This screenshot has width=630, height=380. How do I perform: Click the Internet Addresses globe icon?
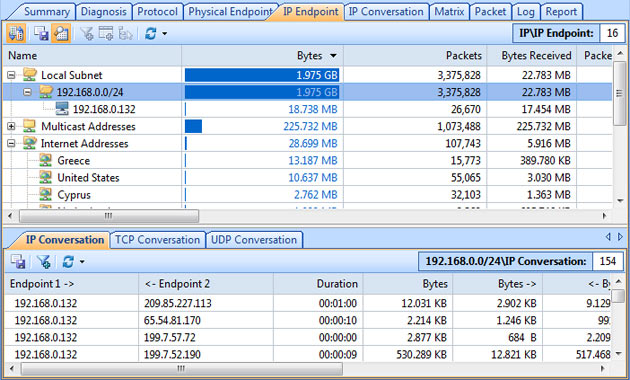coord(30,143)
